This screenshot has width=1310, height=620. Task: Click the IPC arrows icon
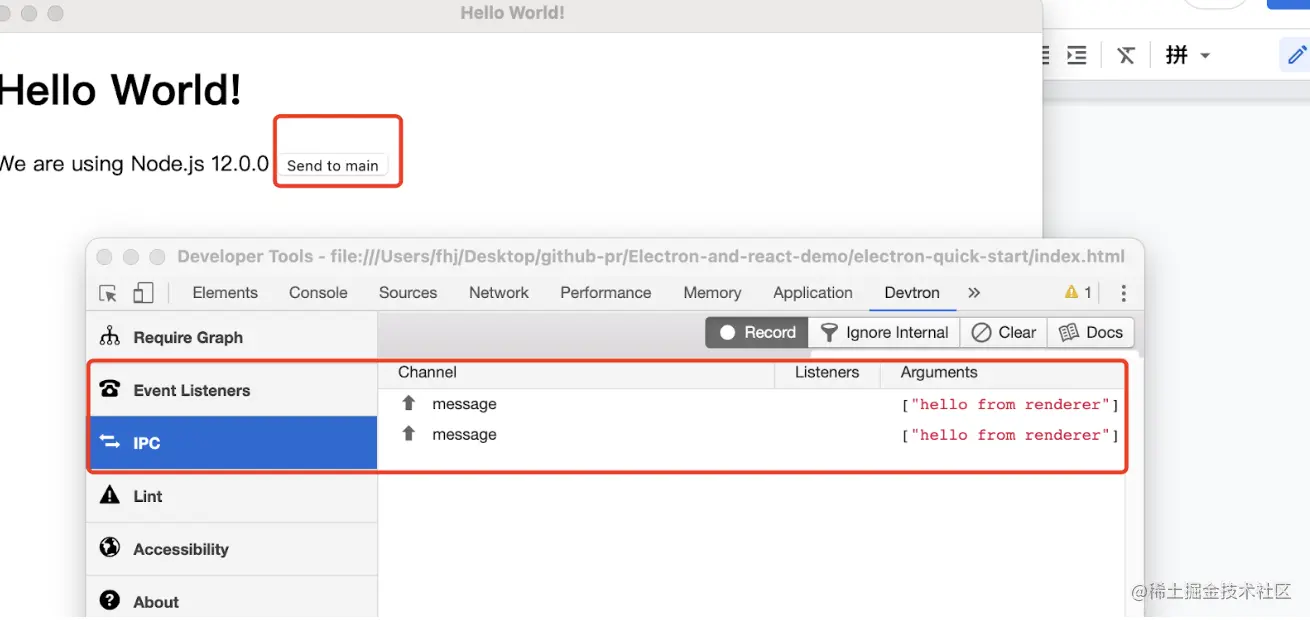(x=110, y=442)
